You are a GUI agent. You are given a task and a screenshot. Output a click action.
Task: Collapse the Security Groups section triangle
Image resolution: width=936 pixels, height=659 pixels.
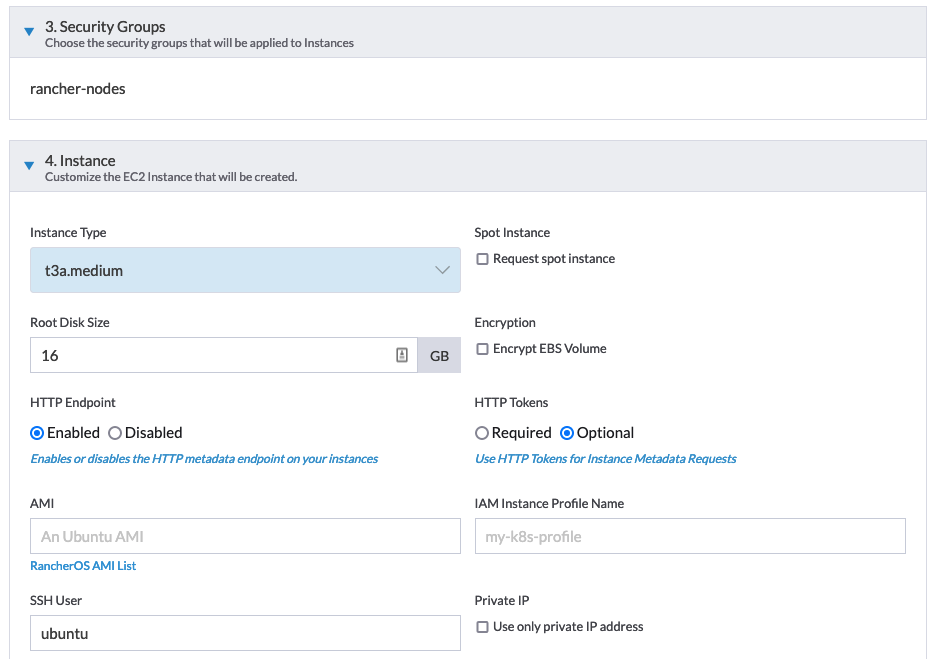28,31
